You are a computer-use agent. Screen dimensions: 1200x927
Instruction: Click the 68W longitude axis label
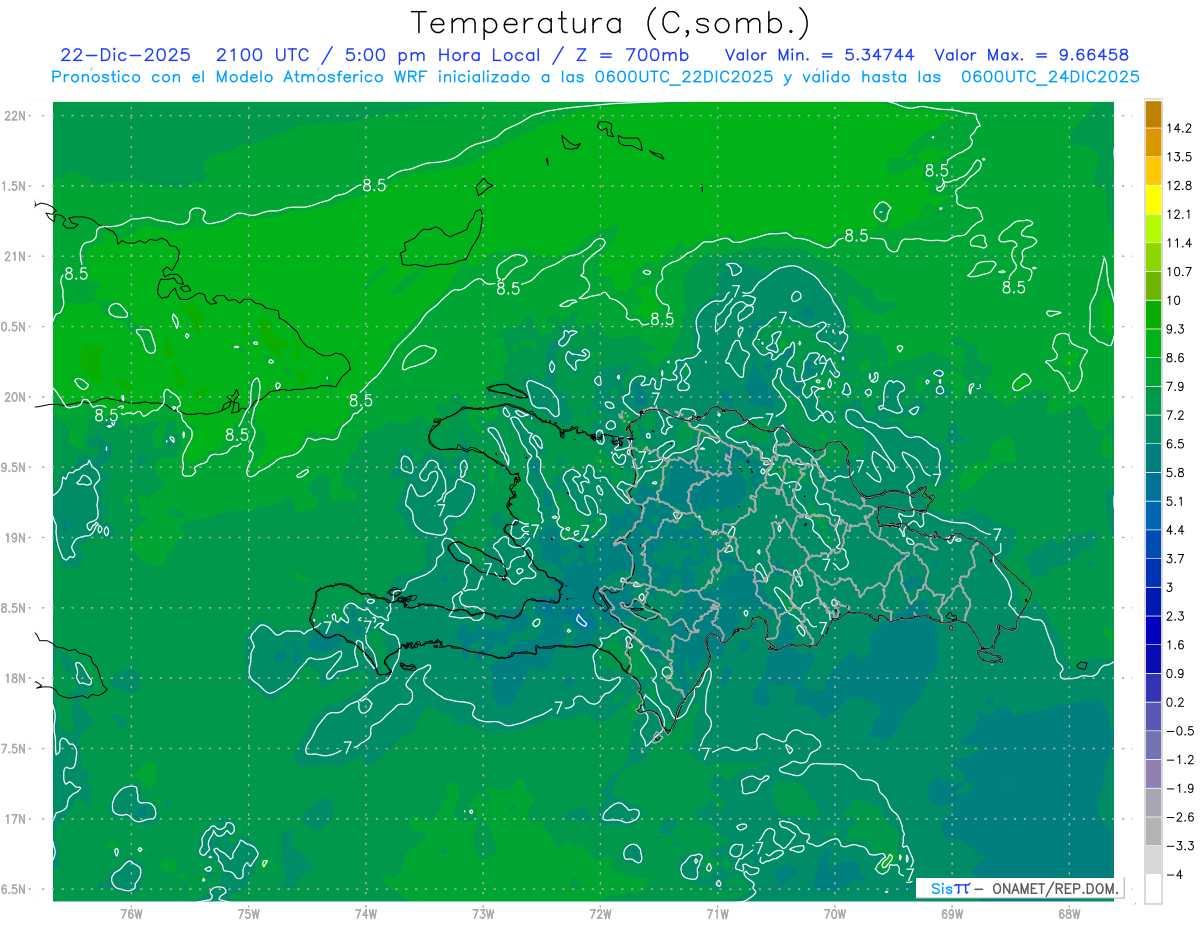[1069, 913]
